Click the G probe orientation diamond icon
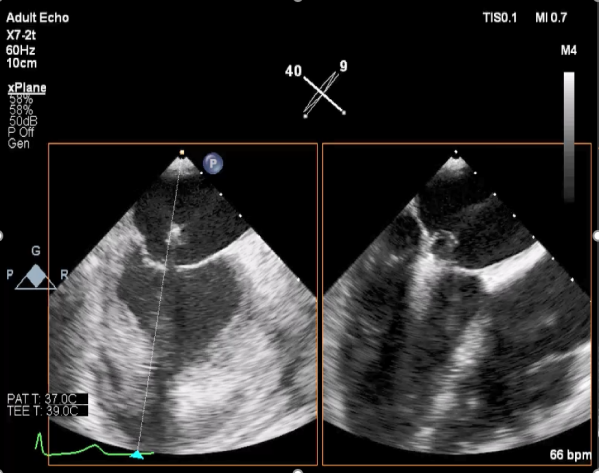This screenshot has width=599, height=473. [36, 276]
